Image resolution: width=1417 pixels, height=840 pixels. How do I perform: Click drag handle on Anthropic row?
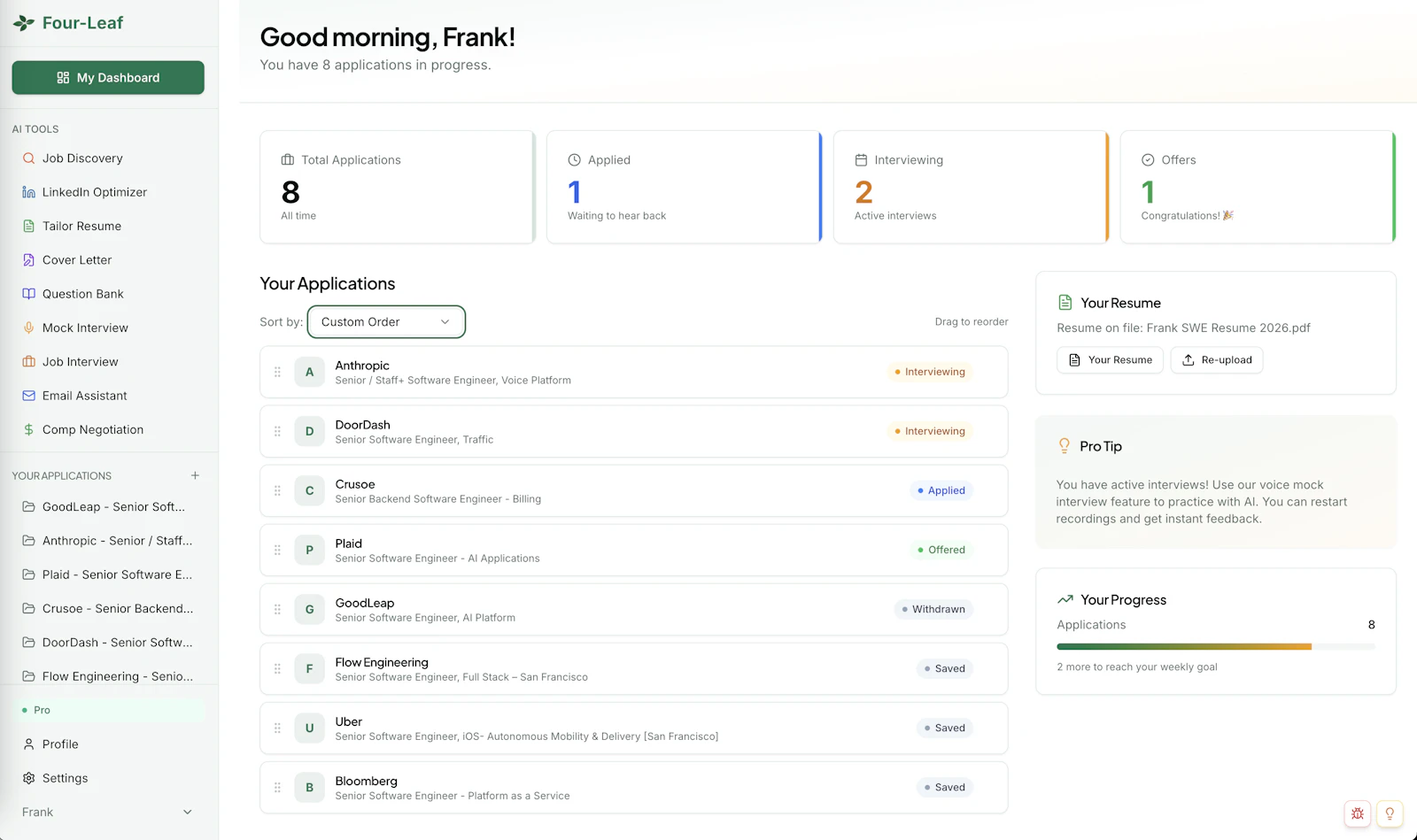(277, 372)
